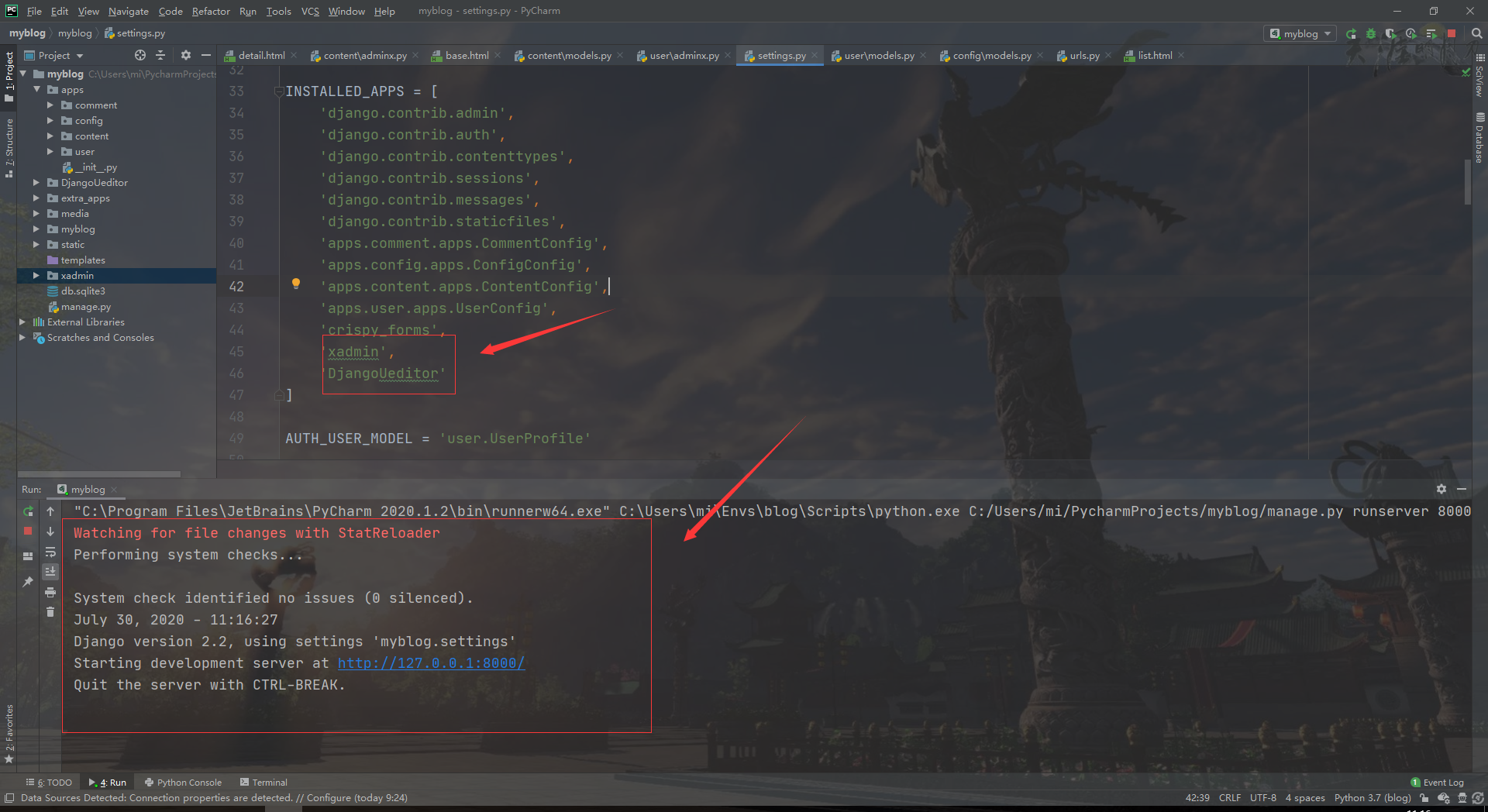Stop the server from main toolbar

click(1452, 33)
